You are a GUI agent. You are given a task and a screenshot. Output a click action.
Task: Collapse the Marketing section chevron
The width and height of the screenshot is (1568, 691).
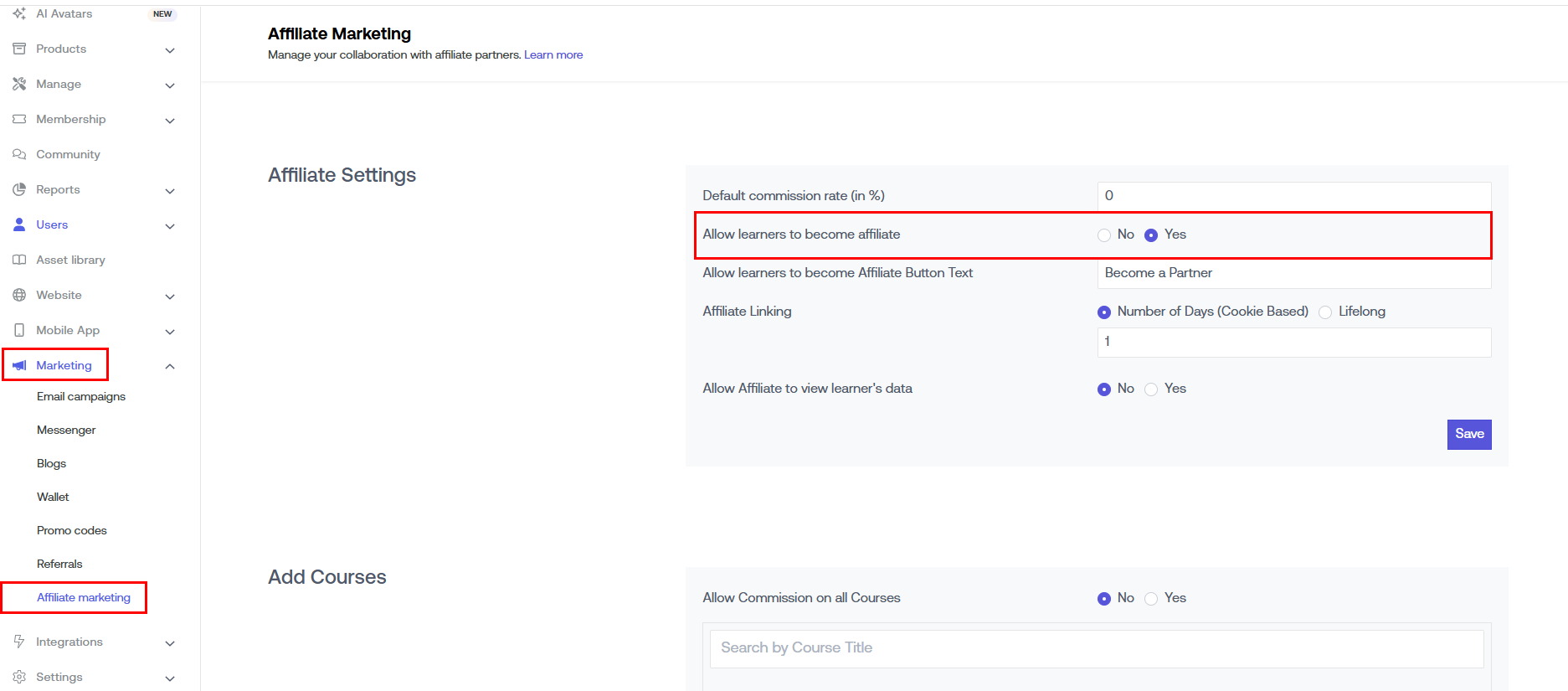click(170, 366)
